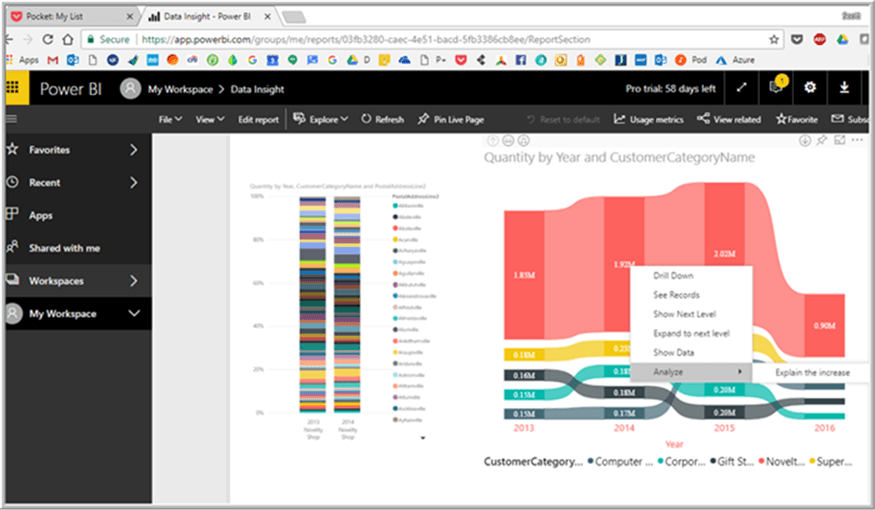The width and height of the screenshot is (875, 510).
Task: Open Analyze submenu in context menu
Action: pos(691,372)
